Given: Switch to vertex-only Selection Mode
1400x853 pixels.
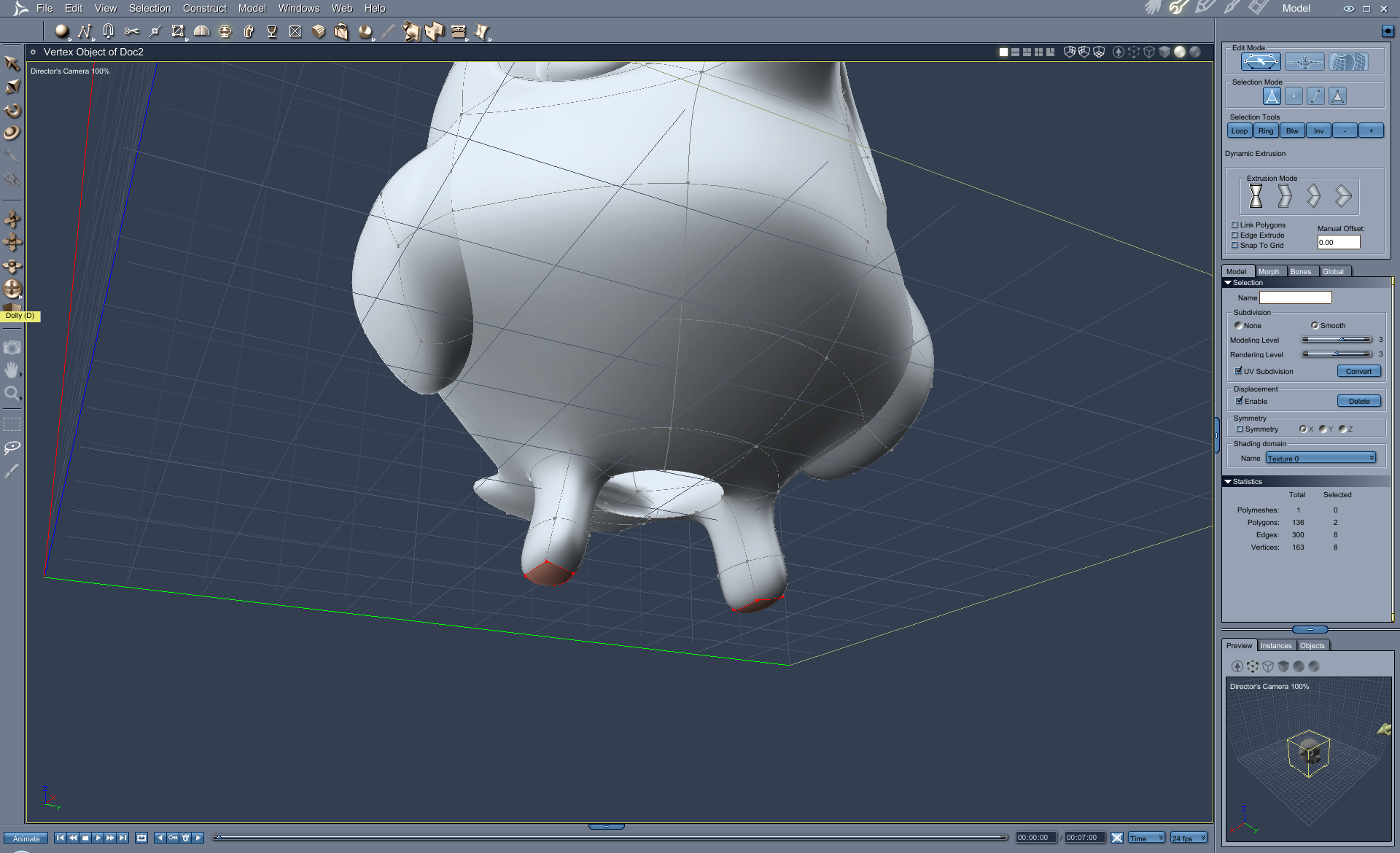Looking at the screenshot, I should tap(1294, 96).
